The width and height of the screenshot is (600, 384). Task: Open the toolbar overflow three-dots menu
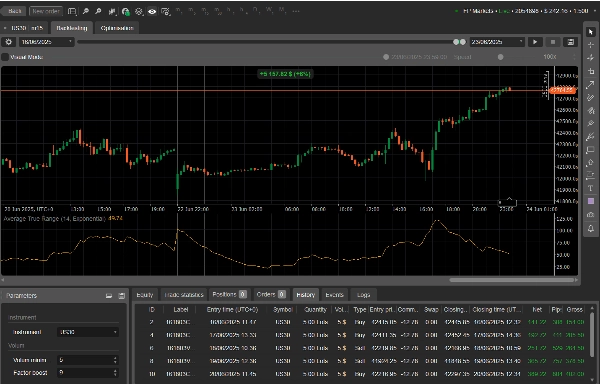click(x=296, y=11)
